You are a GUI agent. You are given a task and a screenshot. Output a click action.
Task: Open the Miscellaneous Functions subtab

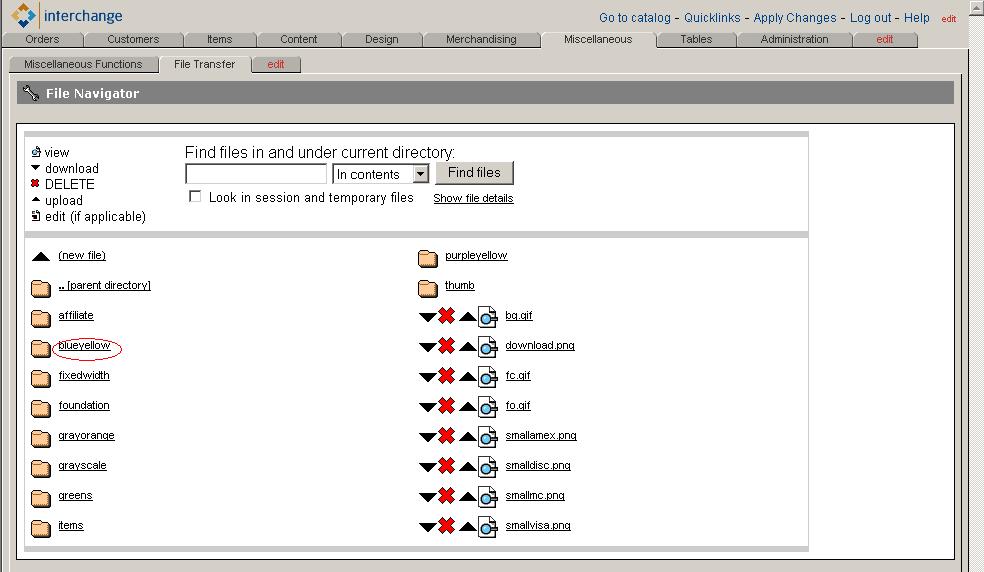coord(83,64)
